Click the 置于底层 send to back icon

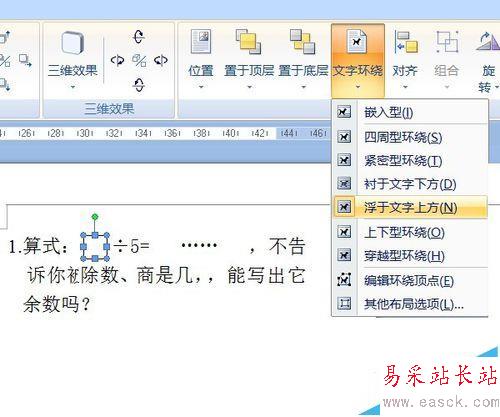(x=303, y=42)
